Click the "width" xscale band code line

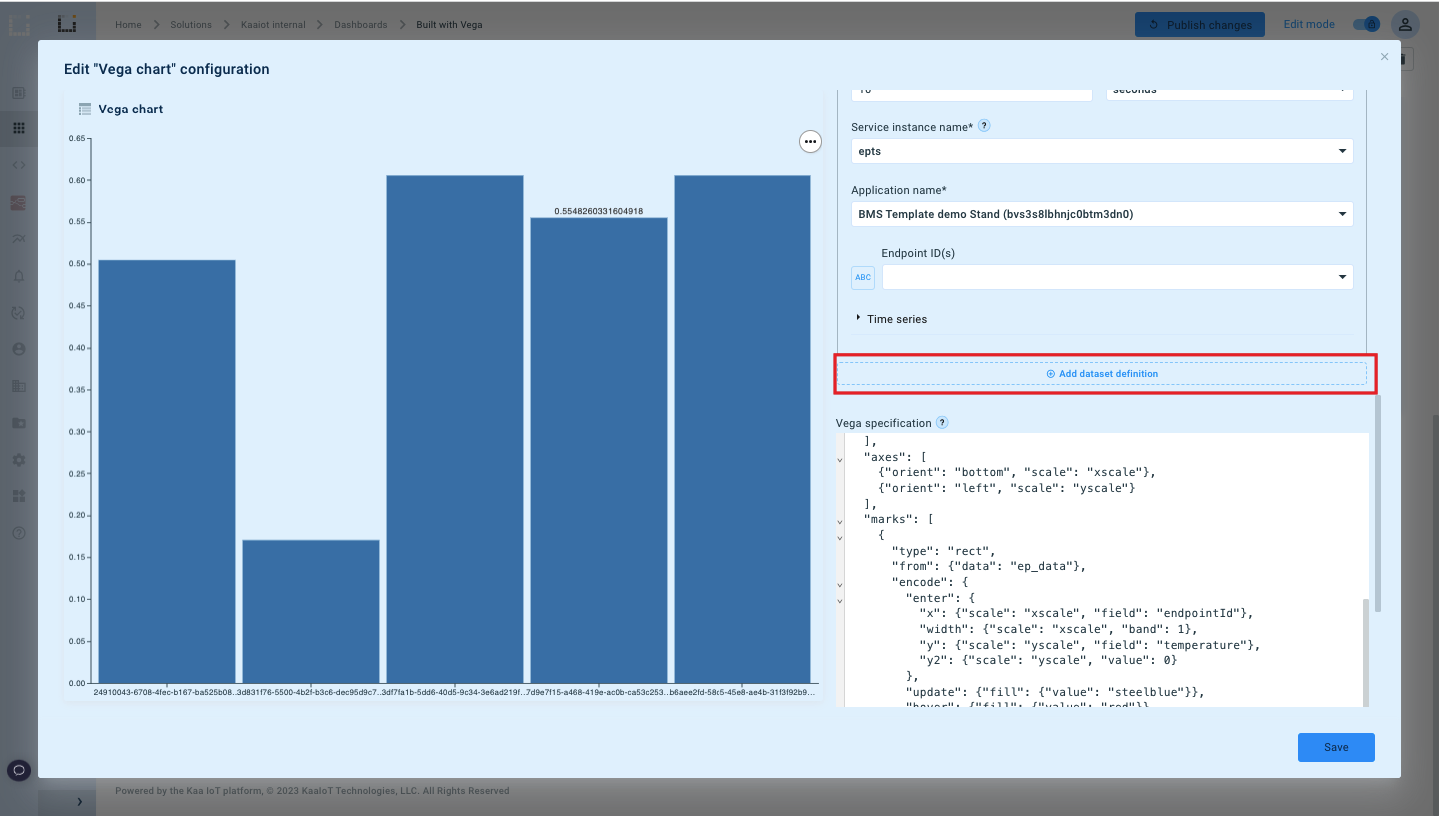pyautogui.click(x=1058, y=629)
